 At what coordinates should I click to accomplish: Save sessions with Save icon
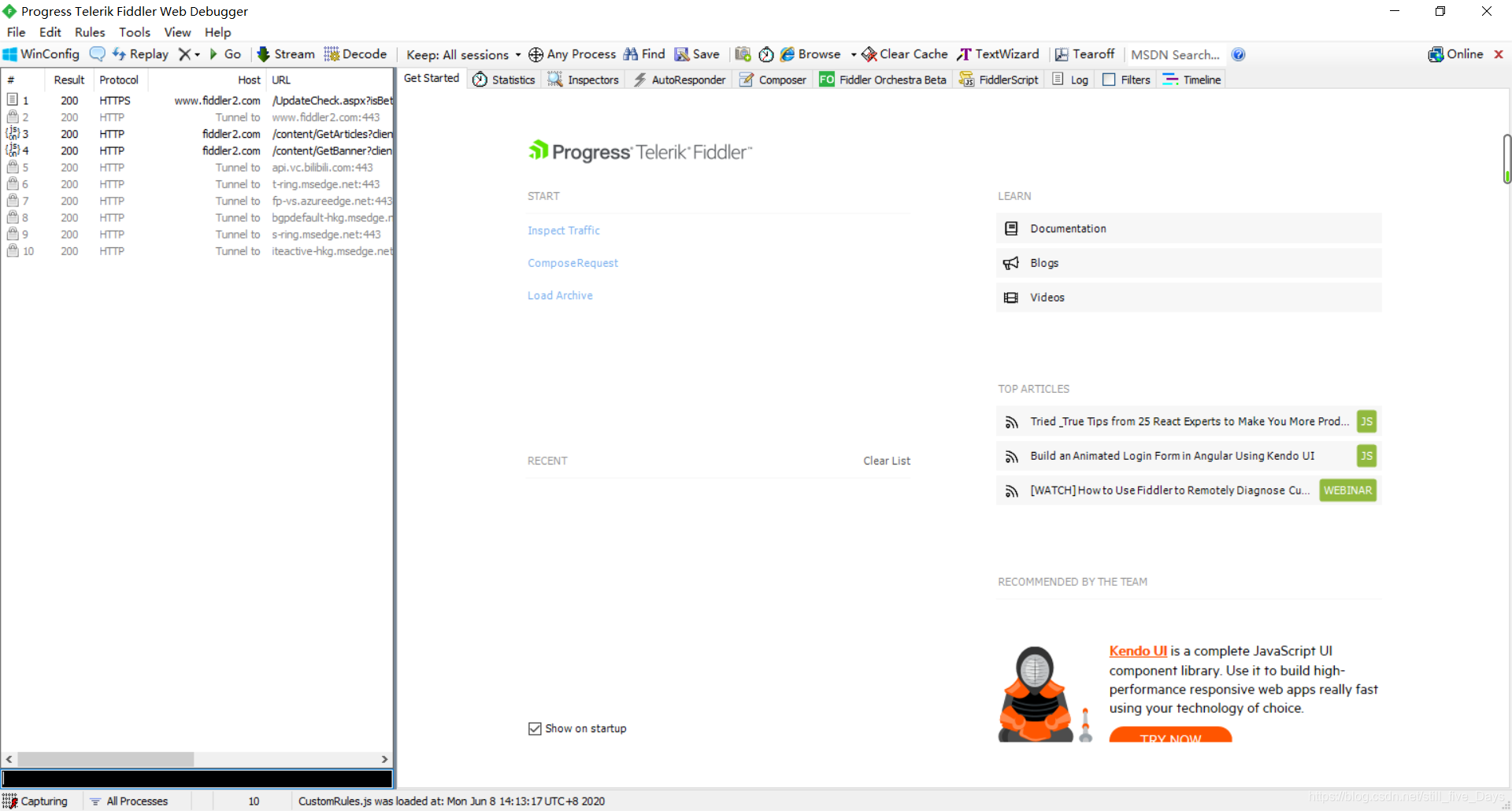click(697, 54)
